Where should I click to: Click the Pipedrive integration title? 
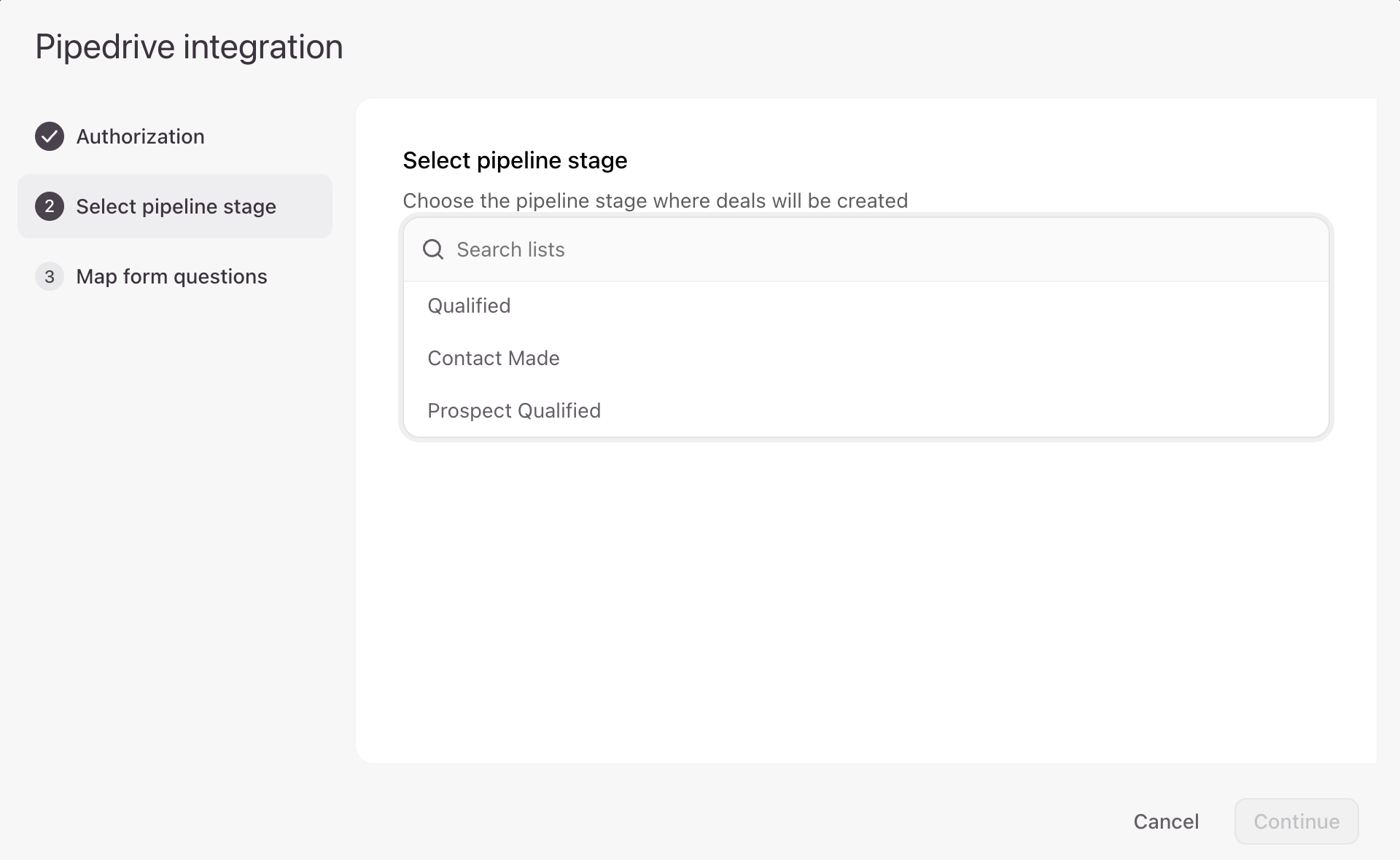pos(189,47)
